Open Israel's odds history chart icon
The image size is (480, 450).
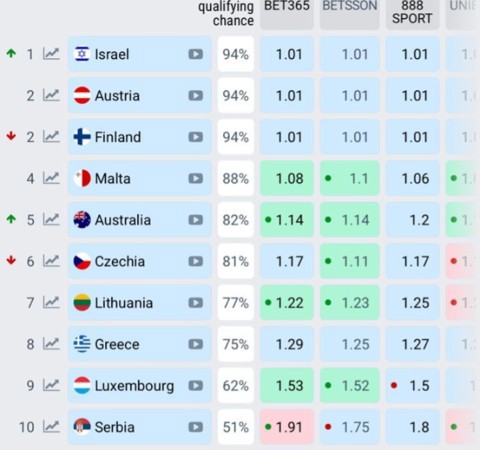pos(51,54)
